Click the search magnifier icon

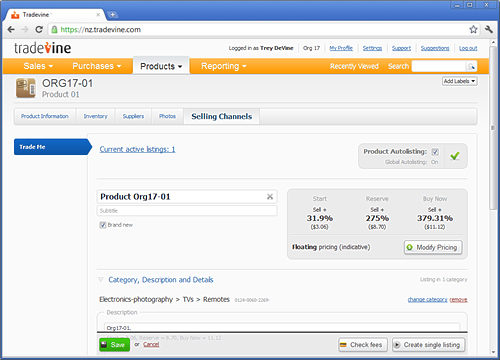(x=471, y=66)
